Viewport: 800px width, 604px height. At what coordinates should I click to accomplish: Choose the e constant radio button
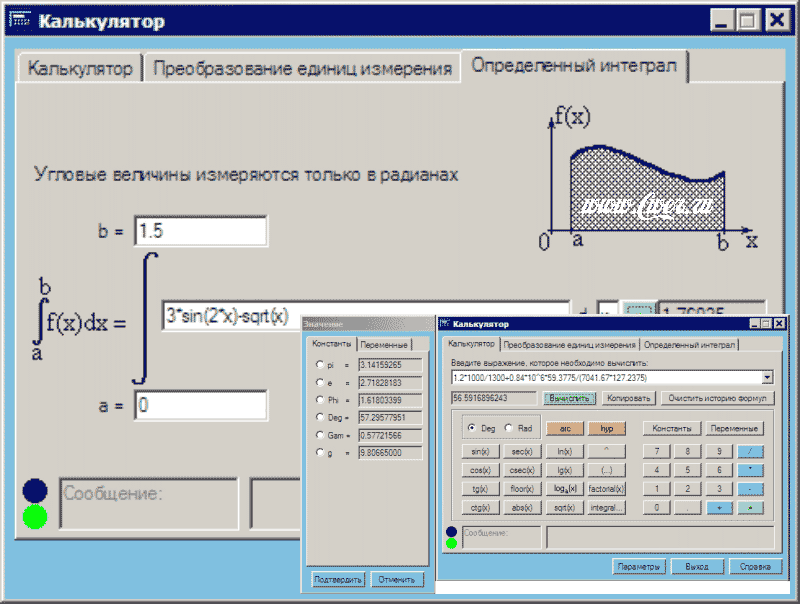[320, 382]
